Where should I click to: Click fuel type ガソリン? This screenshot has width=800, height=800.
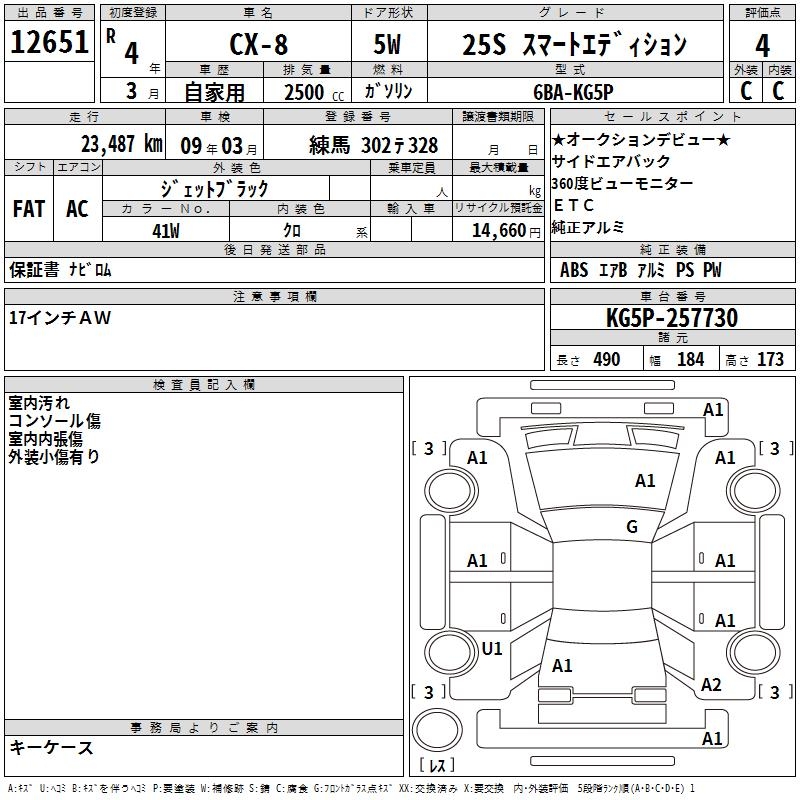click(x=388, y=91)
